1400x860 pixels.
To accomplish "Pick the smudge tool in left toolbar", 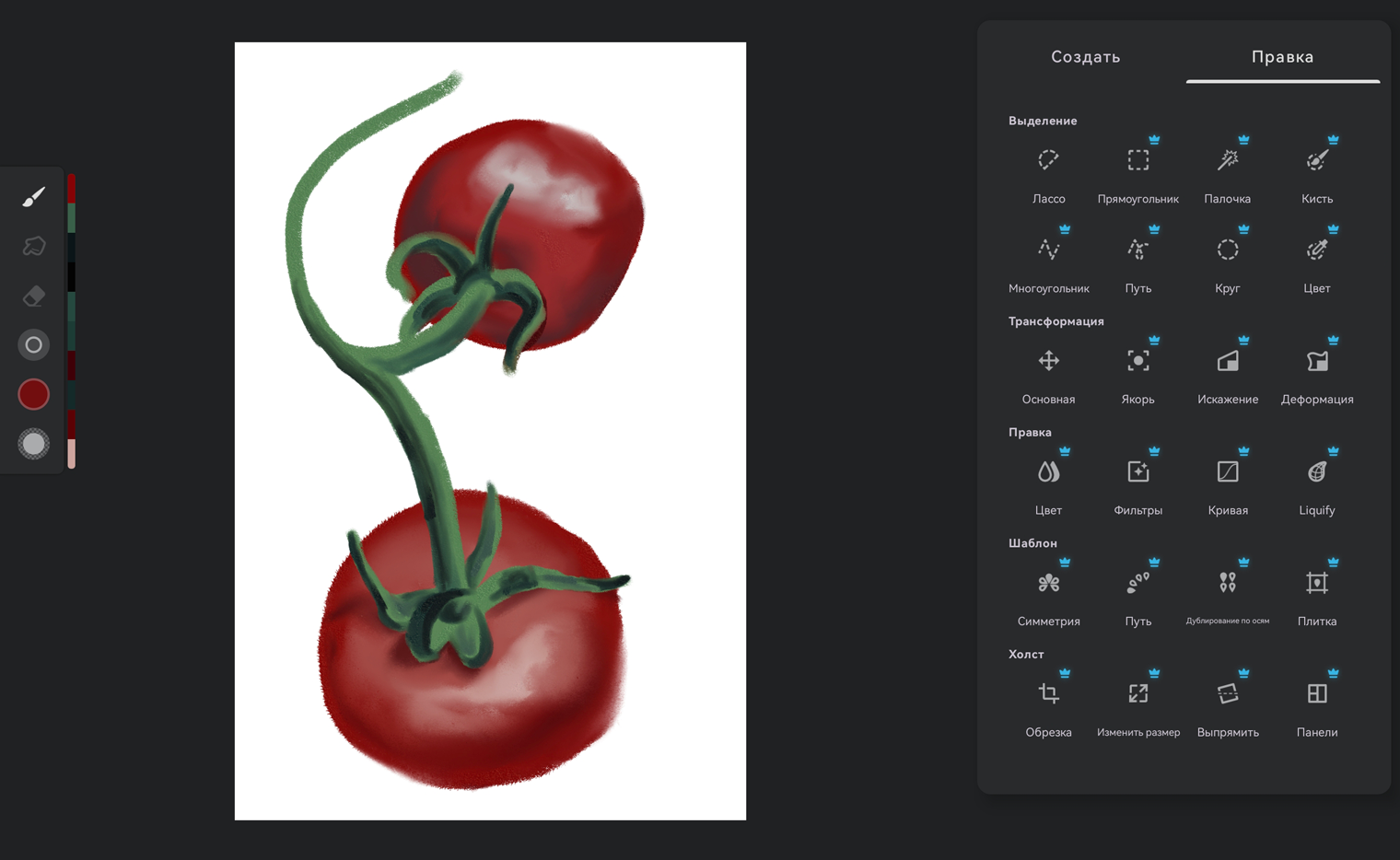I will tap(34, 246).
